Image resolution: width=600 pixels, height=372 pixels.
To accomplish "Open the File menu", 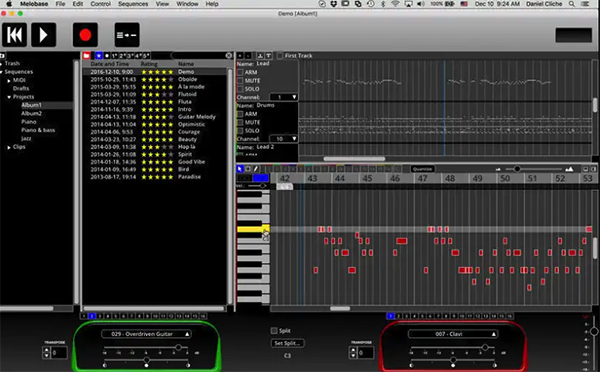I will click(60, 4).
